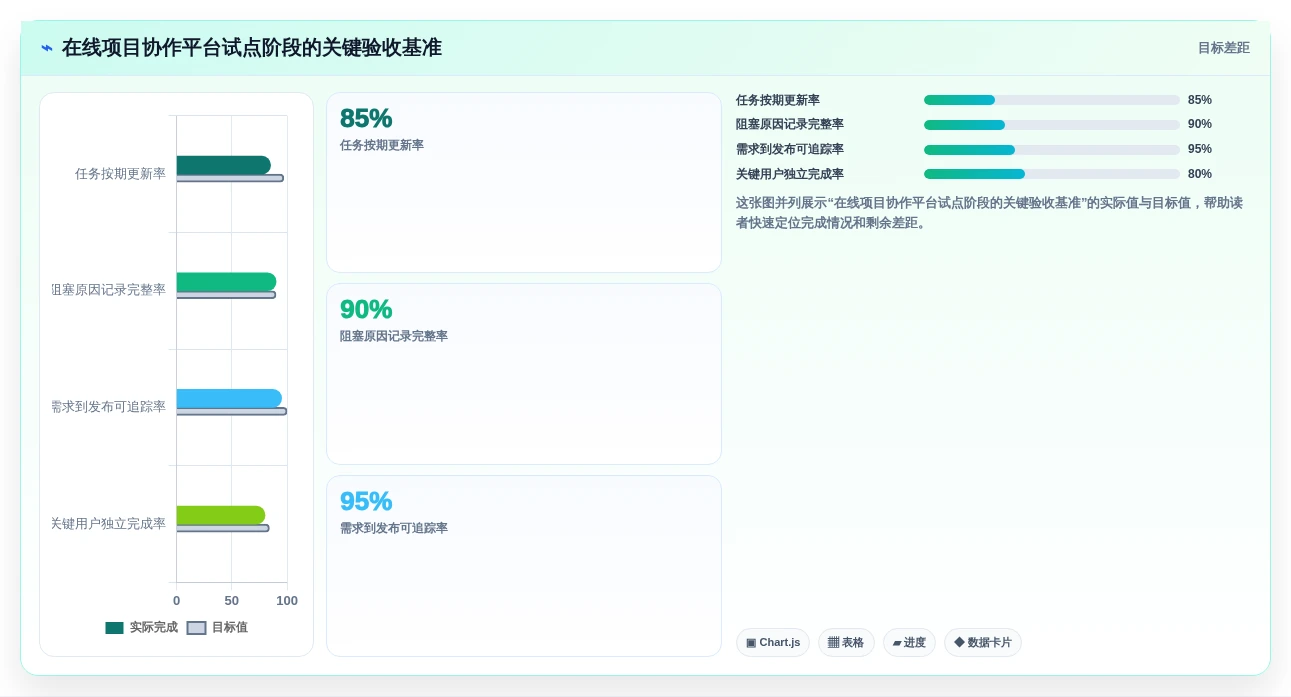Image resolution: width=1291 pixels, height=697 pixels.
Task: Click the dark green 任务按期更新率 actual bar
Action: (224, 165)
